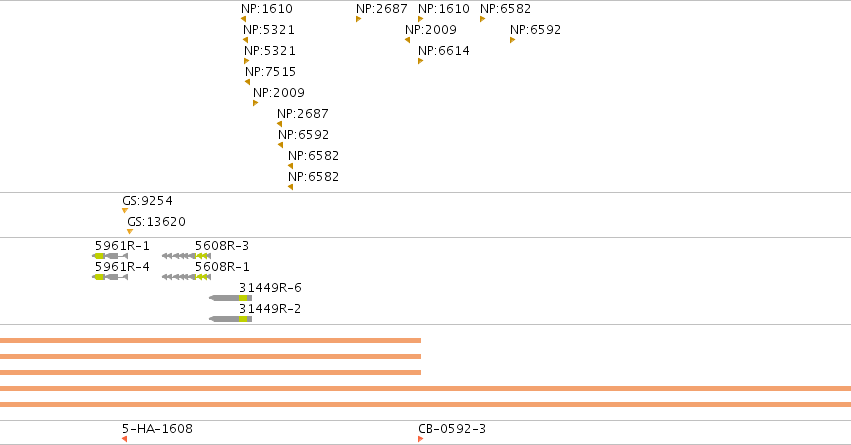The width and height of the screenshot is (851, 445).
Task: Click the 5961R-1 label text
Action: 122,246
